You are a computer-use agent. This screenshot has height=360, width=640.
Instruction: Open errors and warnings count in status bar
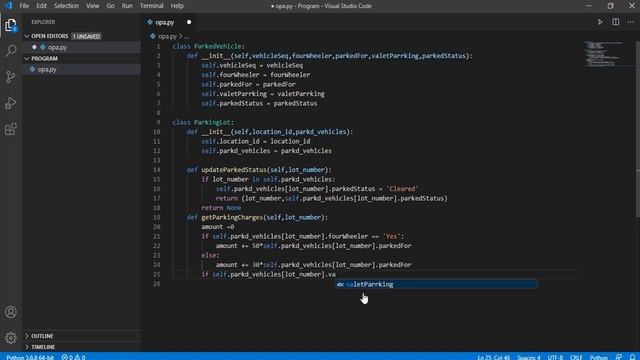coord(73,357)
